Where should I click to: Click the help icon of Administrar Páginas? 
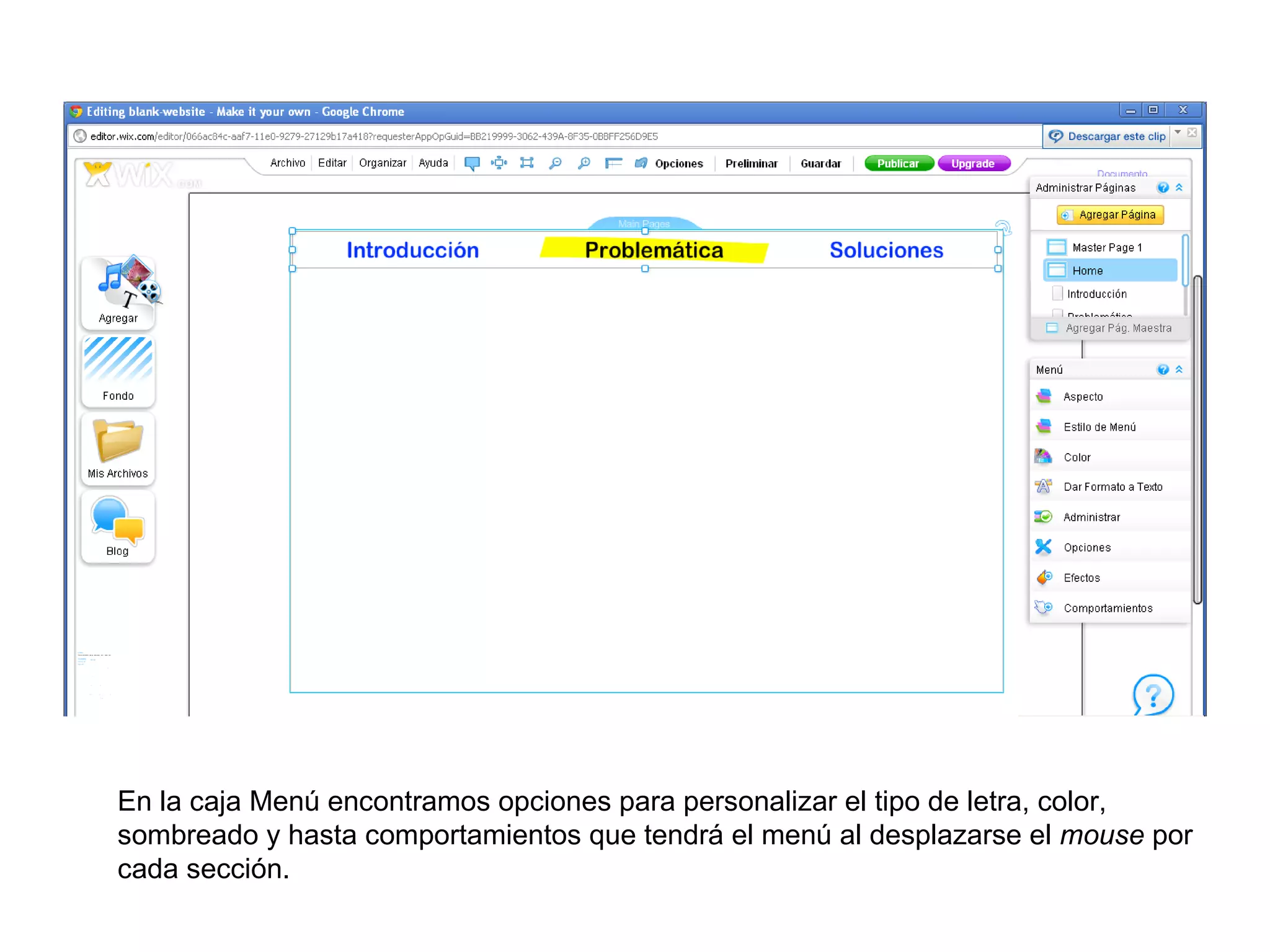[1163, 188]
